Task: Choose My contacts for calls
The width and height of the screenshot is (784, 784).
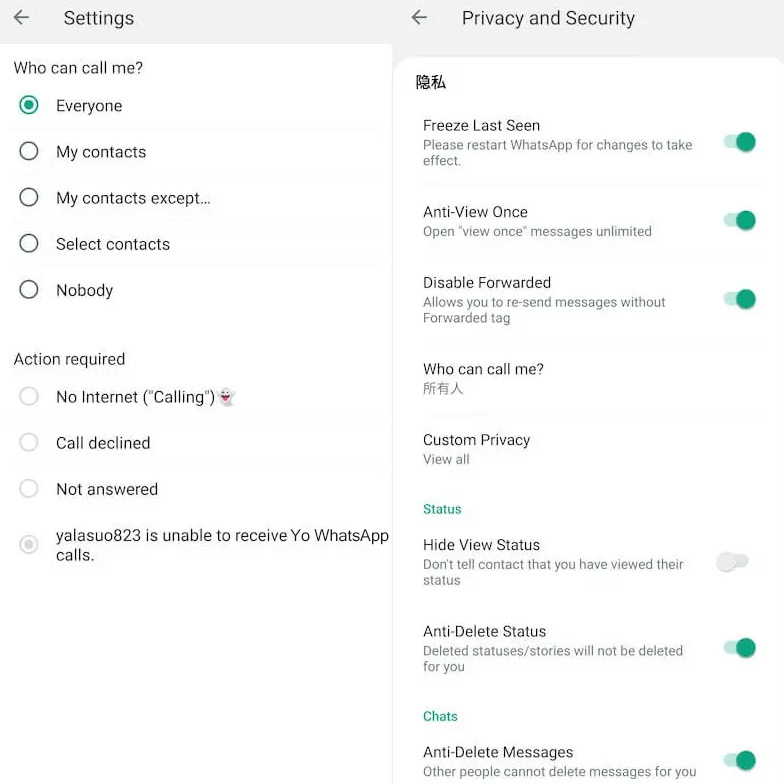Action: pos(29,151)
